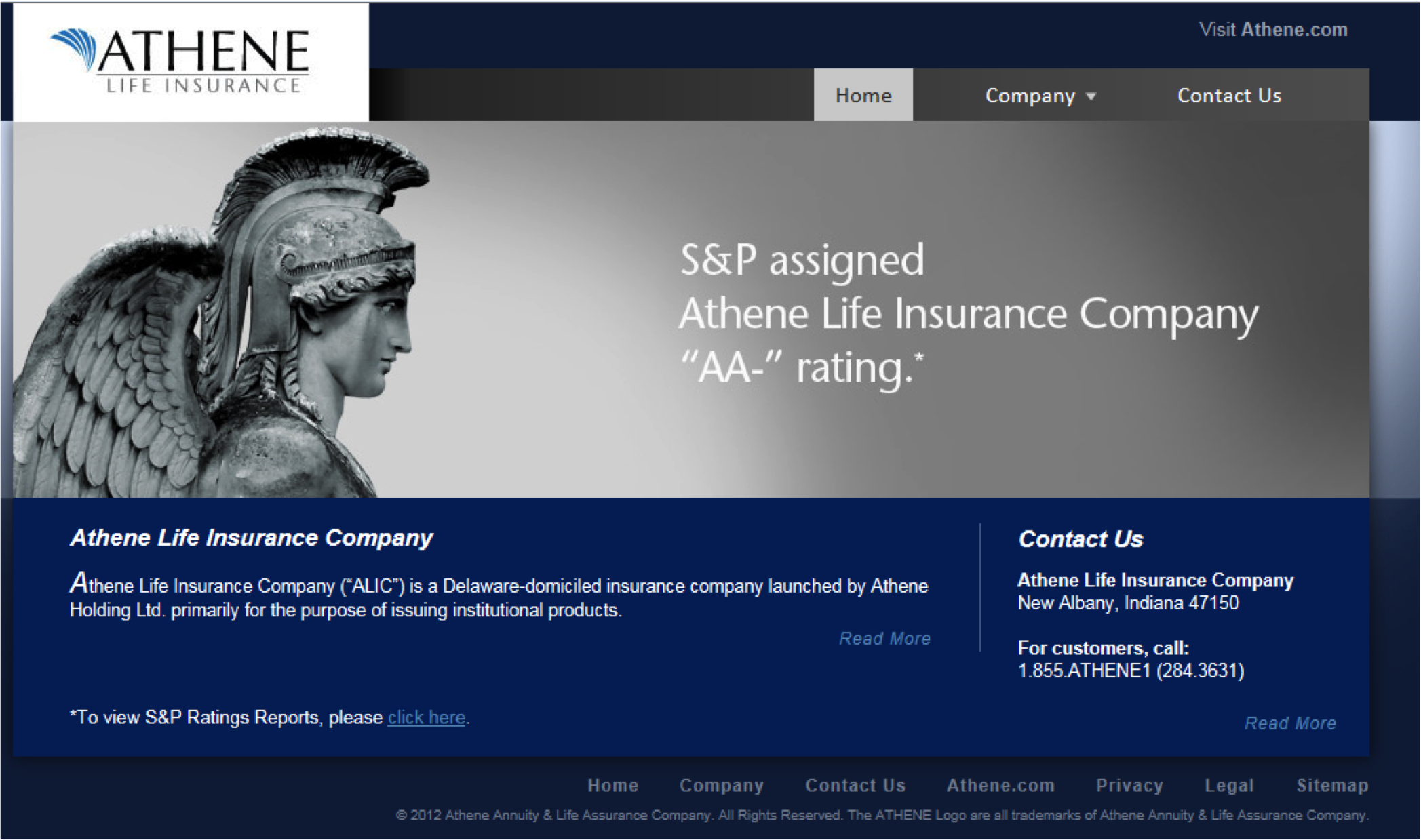Open the footer Company link
Screen dimensions: 1421x840
click(x=721, y=785)
